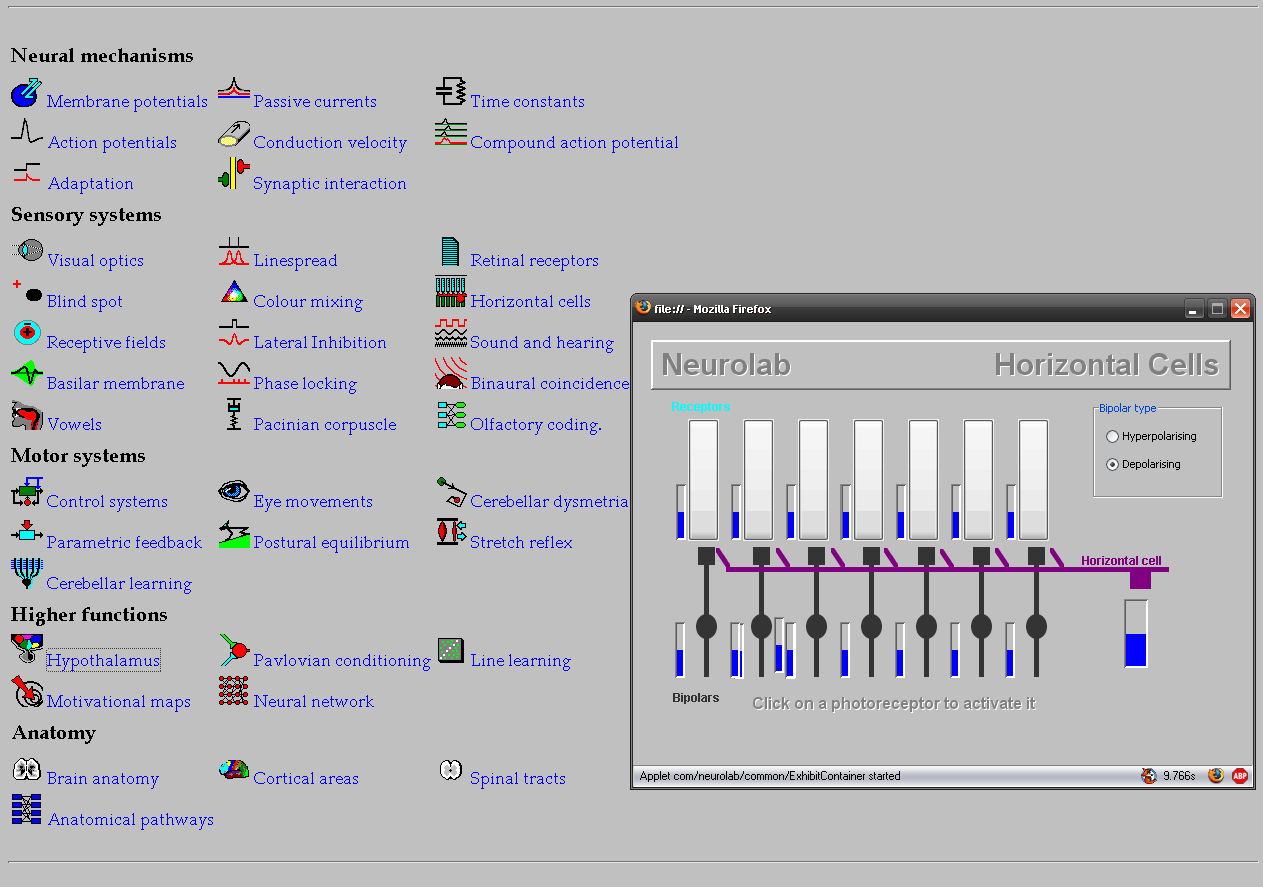This screenshot has width=1263, height=887.
Task: Open the Retinal receptors link
Action: pos(534,261)
